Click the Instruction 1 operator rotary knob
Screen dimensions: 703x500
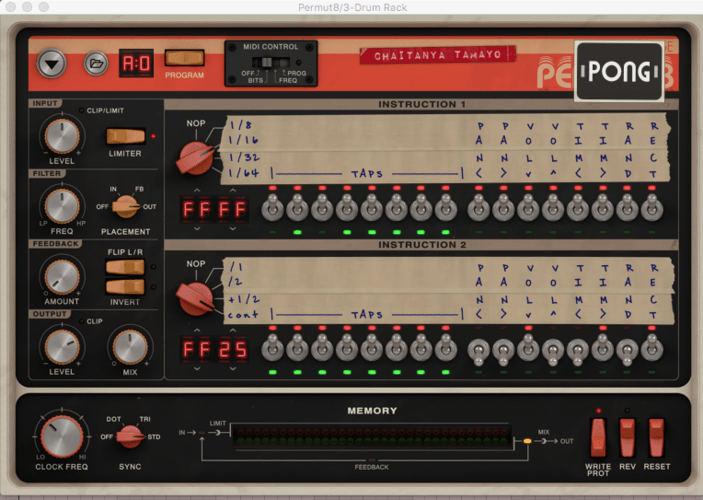195,158
